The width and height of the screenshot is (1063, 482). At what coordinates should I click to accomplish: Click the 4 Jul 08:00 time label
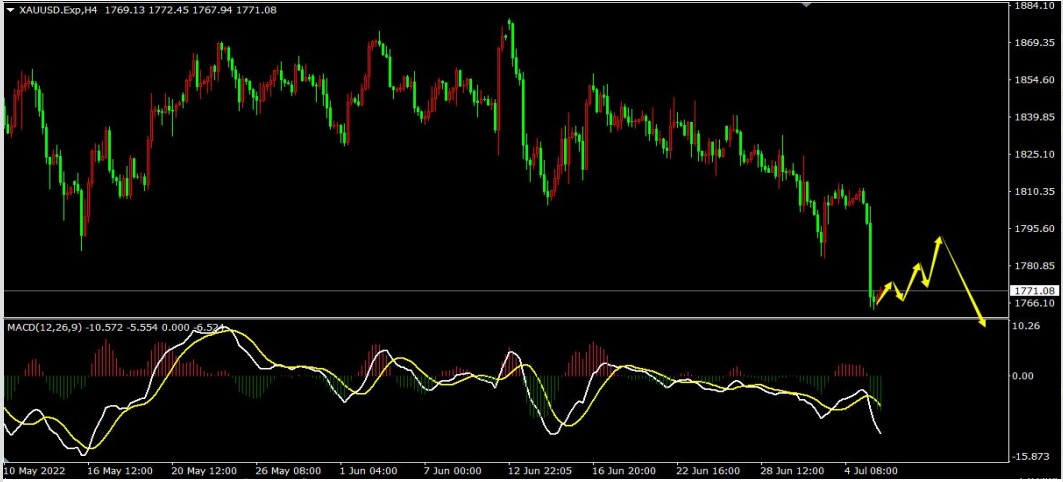click(x=871, y=470)
